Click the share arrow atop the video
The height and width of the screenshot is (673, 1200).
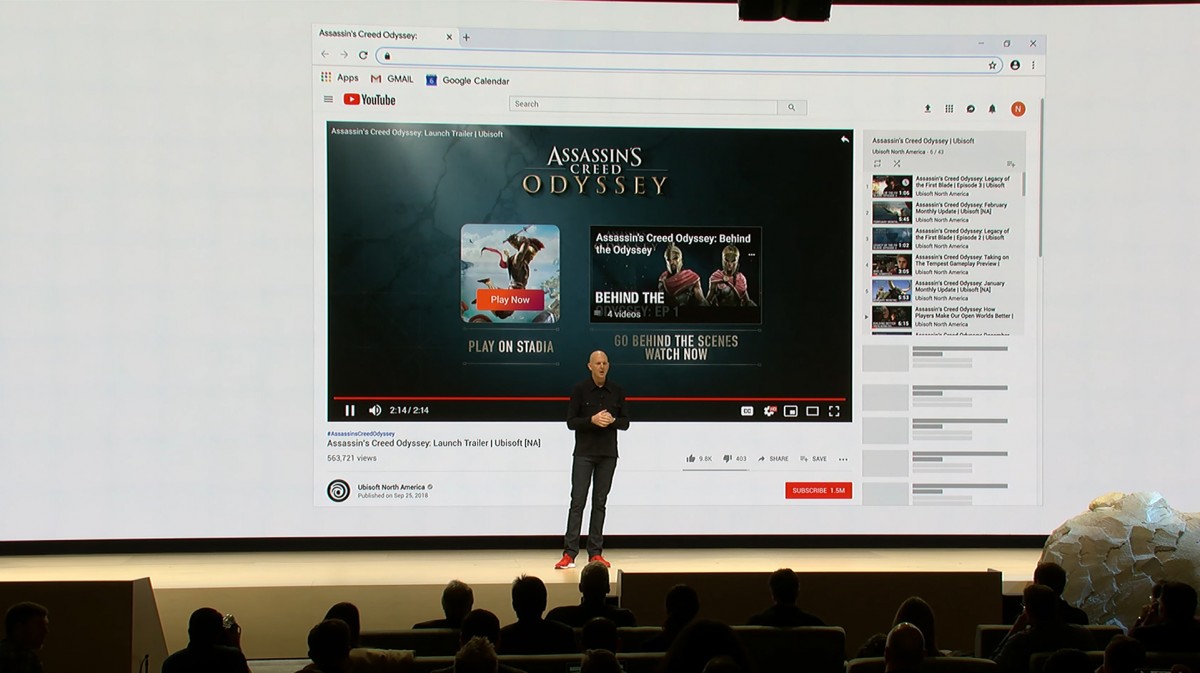pyautogui.click(x=844, y=139)
